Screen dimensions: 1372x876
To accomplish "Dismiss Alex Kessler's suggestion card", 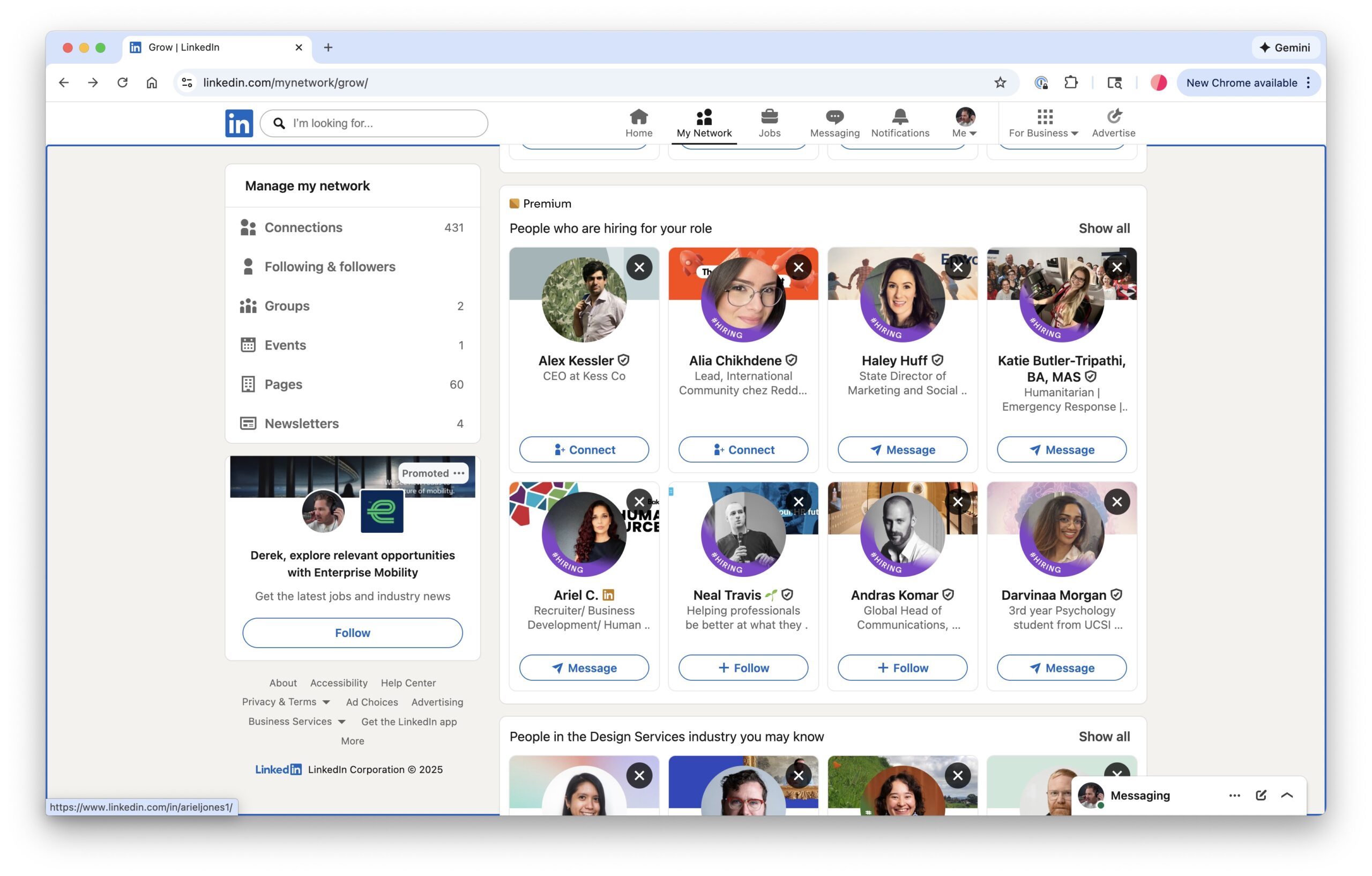I will click(639, 267).
